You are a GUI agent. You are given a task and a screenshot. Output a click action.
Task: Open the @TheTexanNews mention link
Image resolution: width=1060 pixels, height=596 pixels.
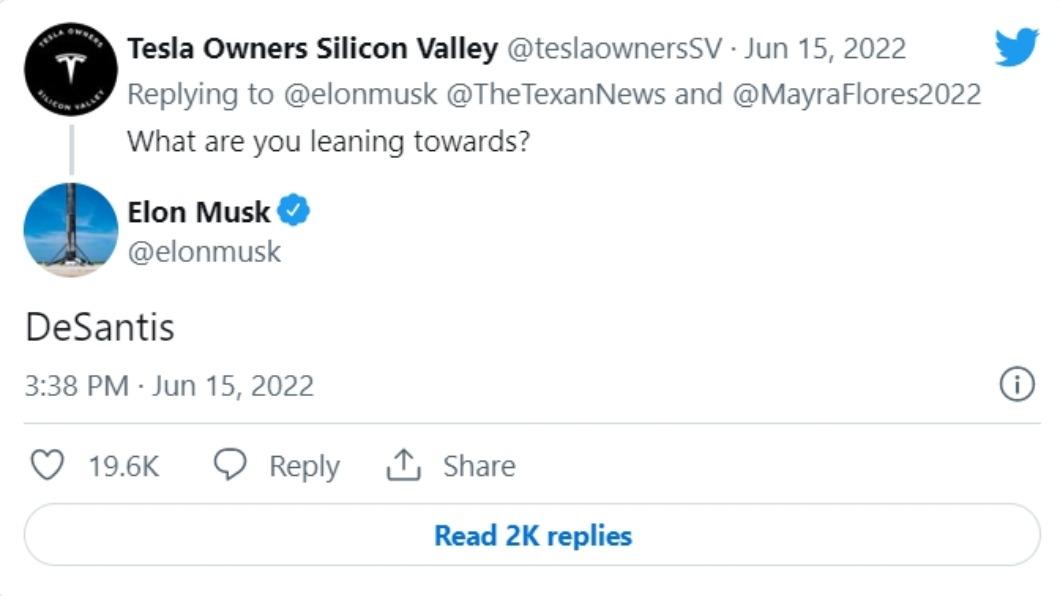(x=556, y=94)
